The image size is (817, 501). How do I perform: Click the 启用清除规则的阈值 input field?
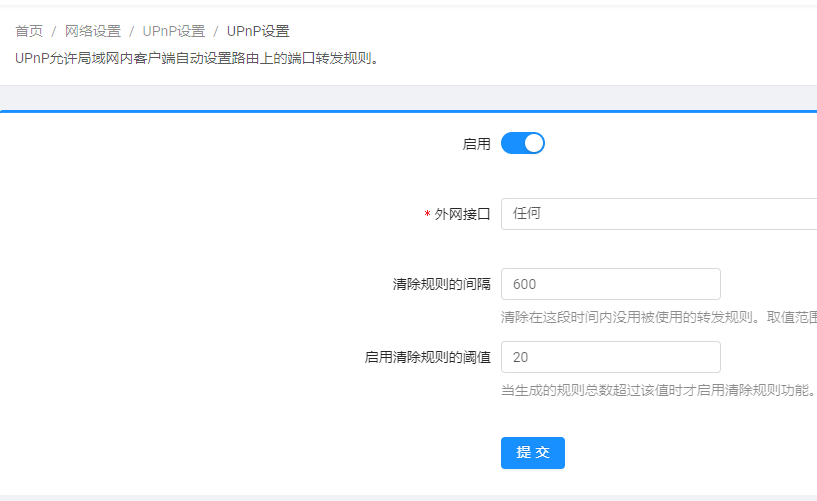pos(611,357)
